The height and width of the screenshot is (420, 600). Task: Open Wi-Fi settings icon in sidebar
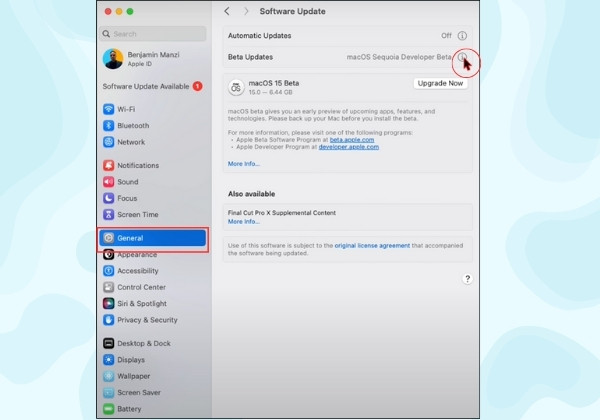click(109, 109)
